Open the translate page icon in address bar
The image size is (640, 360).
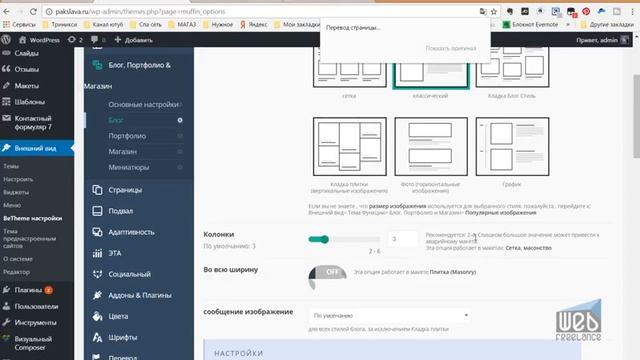point(483,11)
